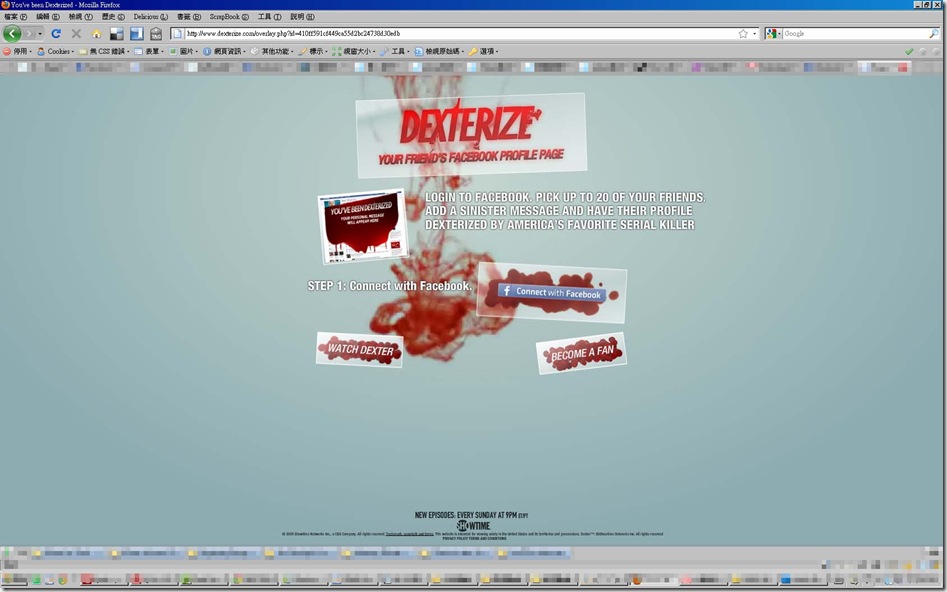Expand the 表單 forms dropdown
Screen dimensions: 947x592
pyautogui.click(x=149, y=51)
